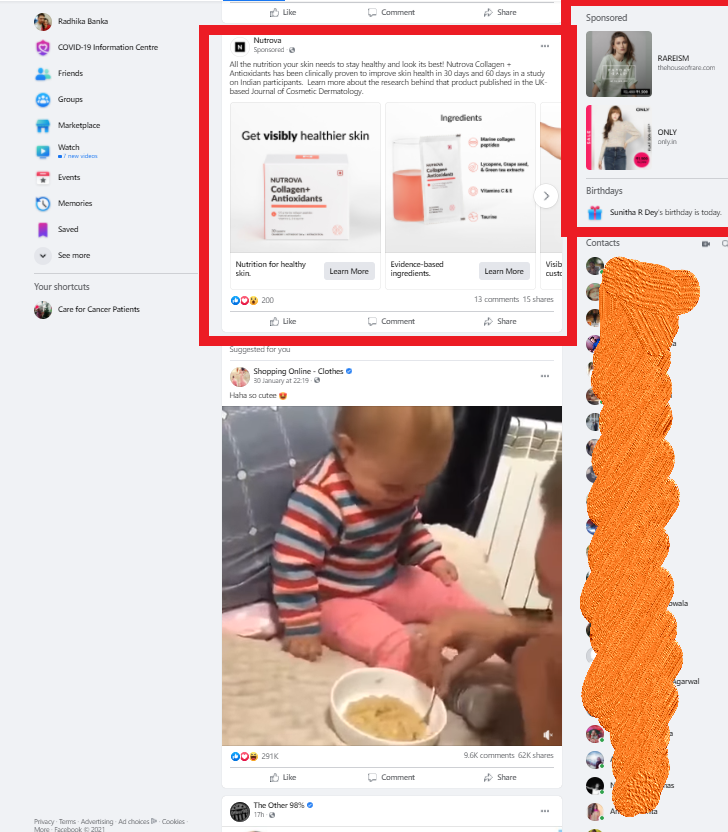Screen dimensions: 728x832
Task: Open the RAREISM sponsored ad thumbnail
Action: 619,64
